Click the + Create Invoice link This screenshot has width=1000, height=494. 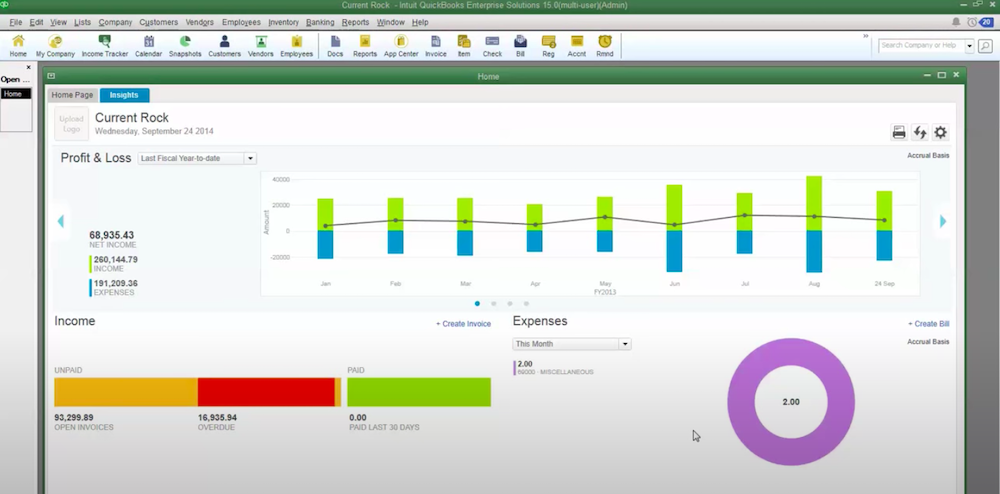click(464, 324)
